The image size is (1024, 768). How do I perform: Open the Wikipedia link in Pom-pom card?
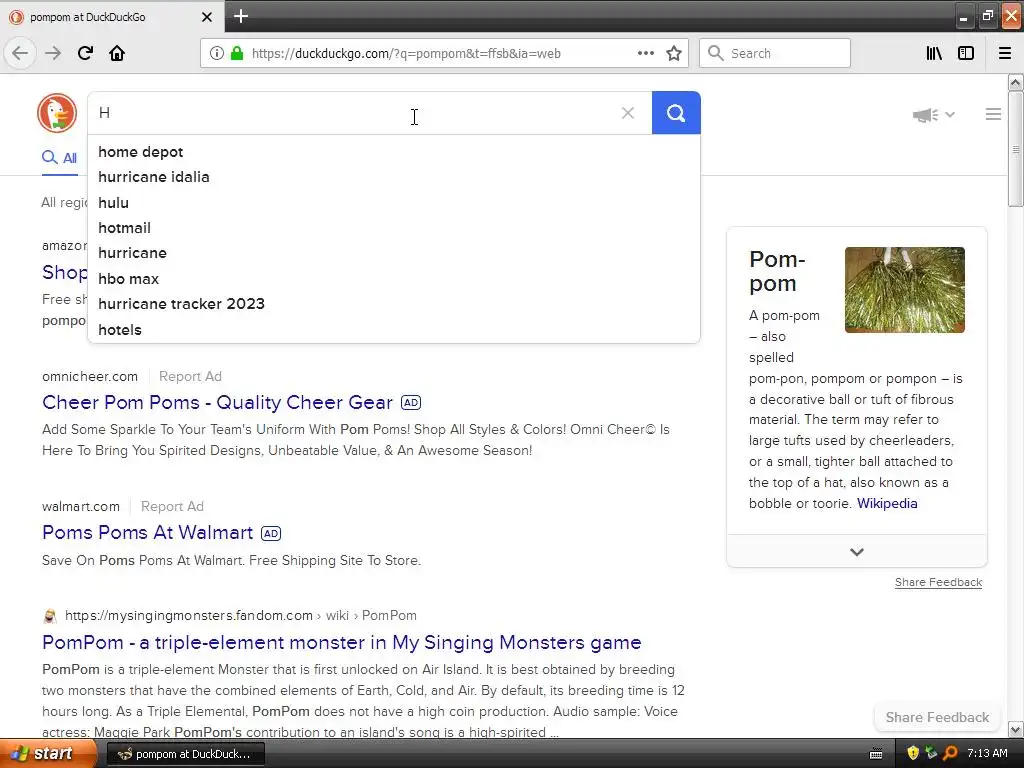point(887,503)
